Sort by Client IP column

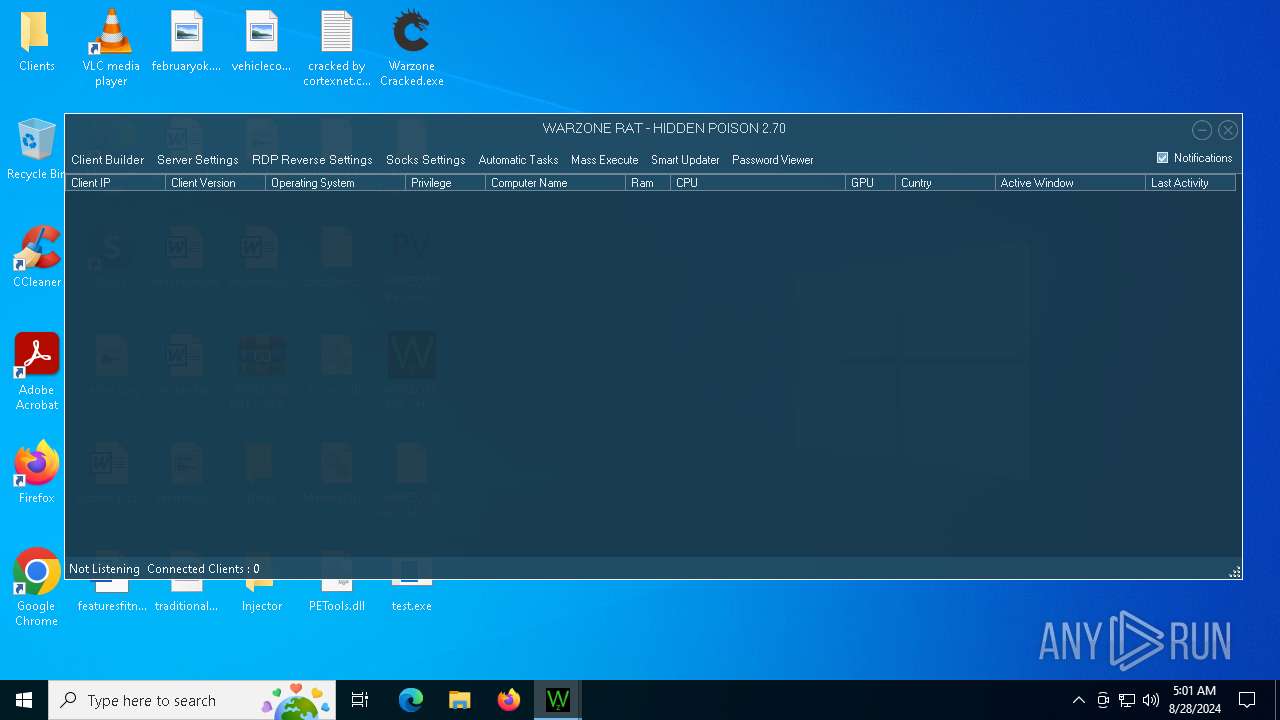tap(116, 183)
